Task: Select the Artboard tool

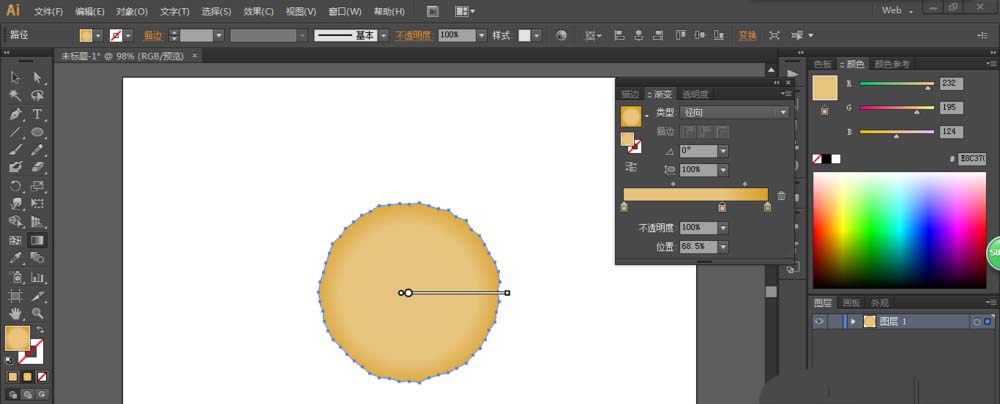Action: [16, 296]
